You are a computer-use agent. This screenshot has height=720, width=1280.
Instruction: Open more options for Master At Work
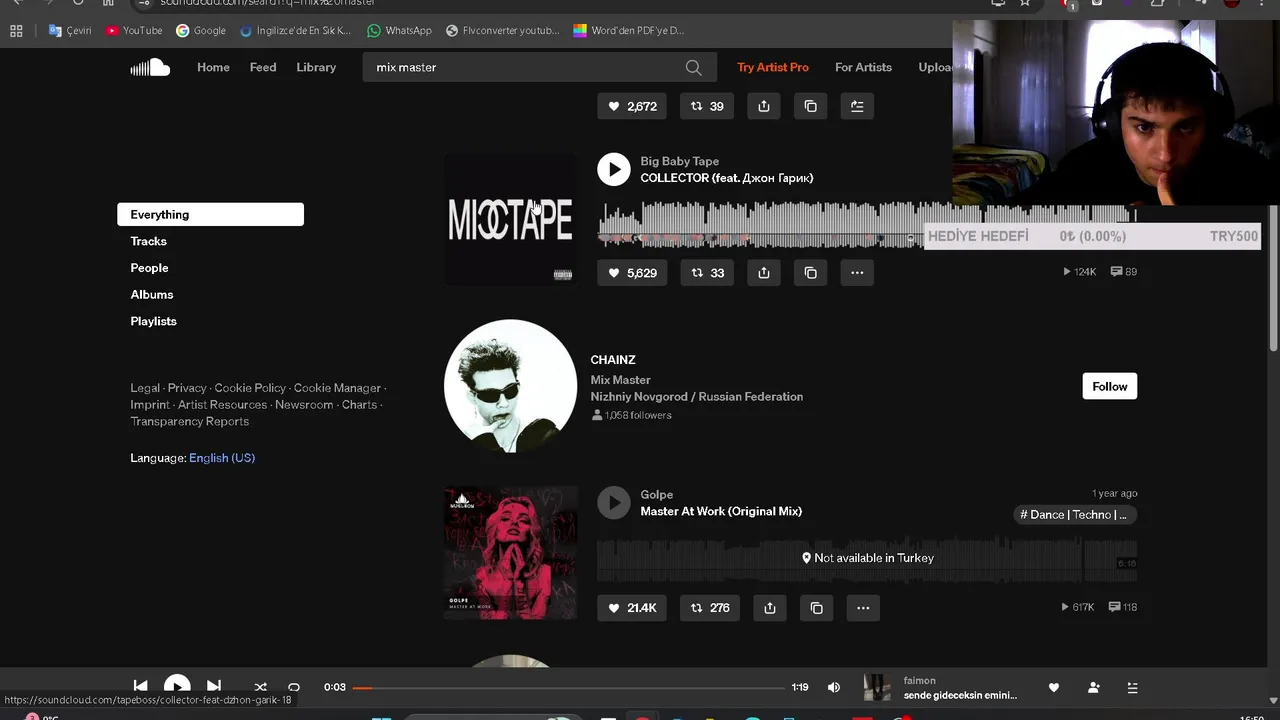pos(863,608)
